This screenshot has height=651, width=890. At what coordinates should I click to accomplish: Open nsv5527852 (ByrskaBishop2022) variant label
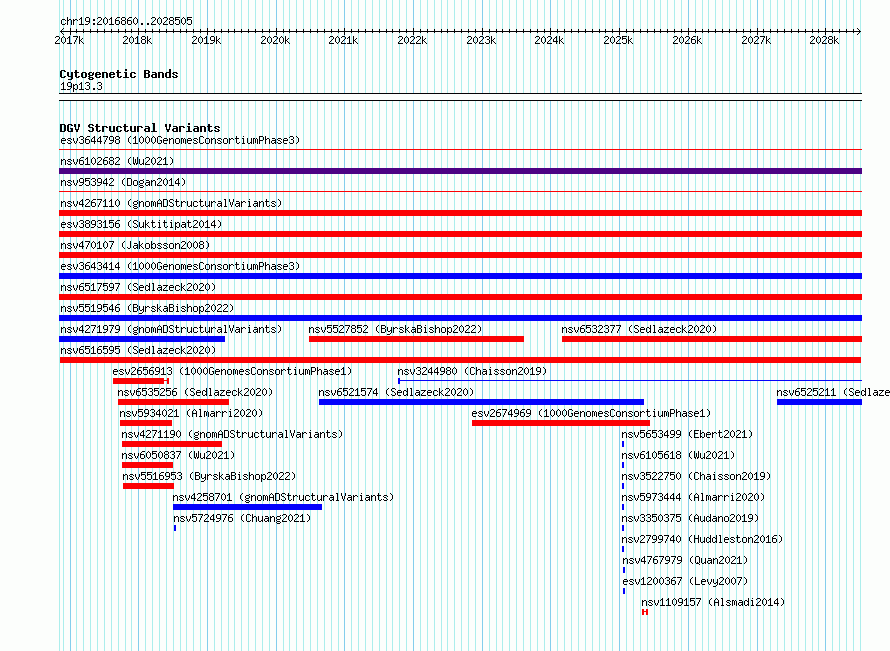(x=395, y=329)
